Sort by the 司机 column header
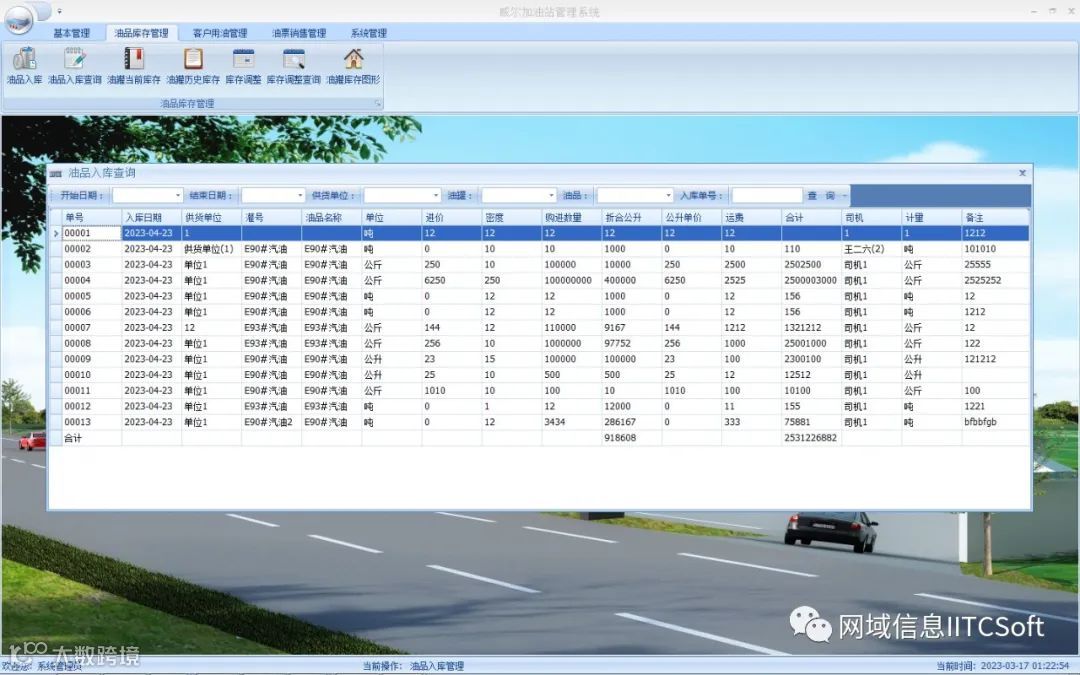 [871, 218]
